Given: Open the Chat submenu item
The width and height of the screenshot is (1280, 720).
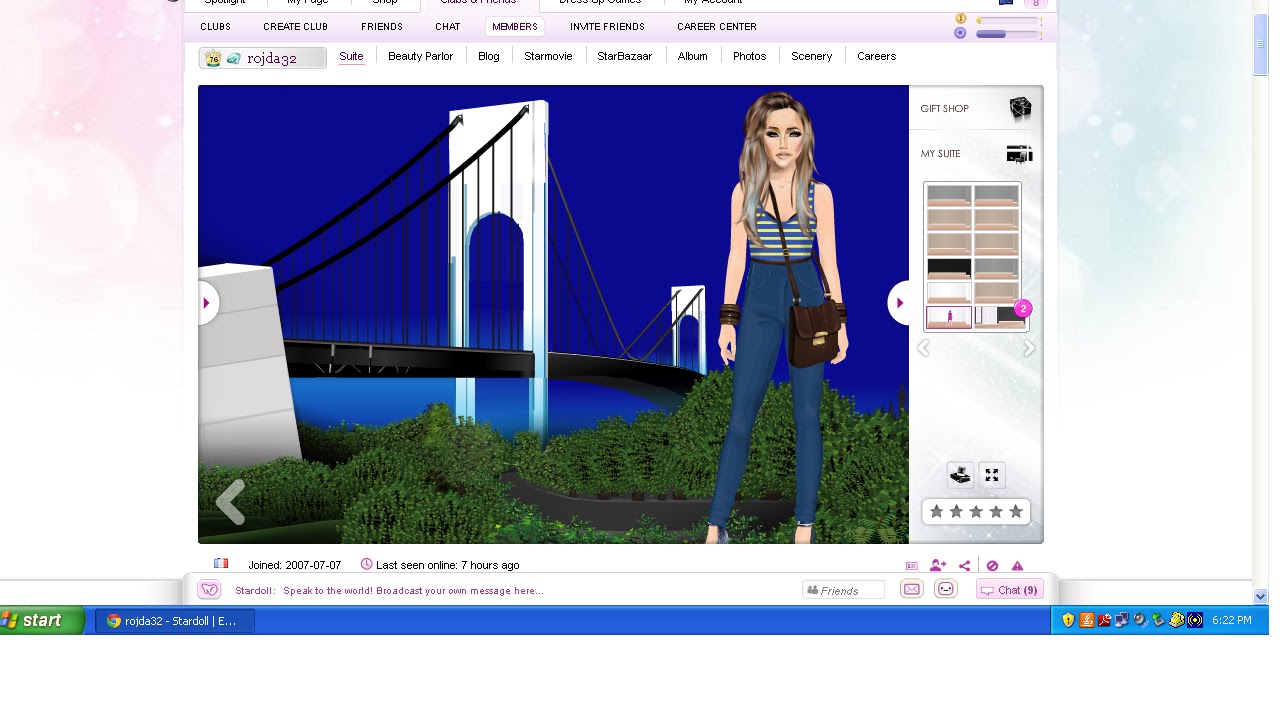Looking at the screenshot, I should pos(448,27).
